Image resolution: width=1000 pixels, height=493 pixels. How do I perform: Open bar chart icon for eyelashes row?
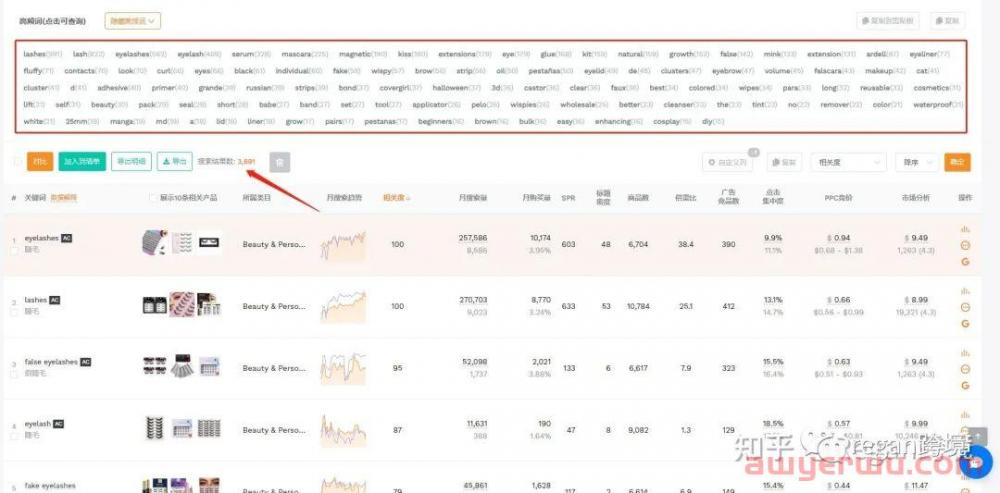pos(965,229)
